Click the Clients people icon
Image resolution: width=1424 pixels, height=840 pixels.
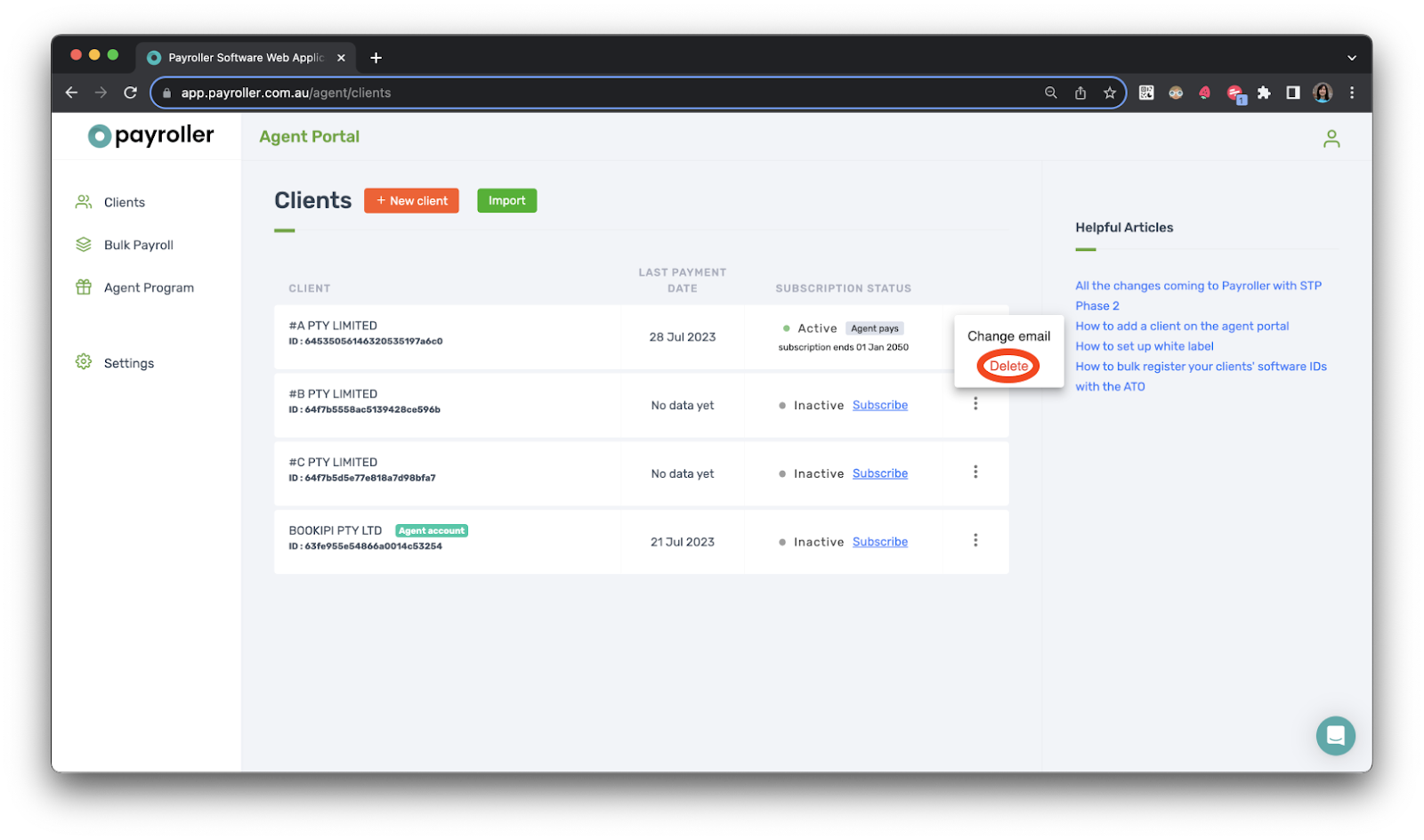pos(84,202)
